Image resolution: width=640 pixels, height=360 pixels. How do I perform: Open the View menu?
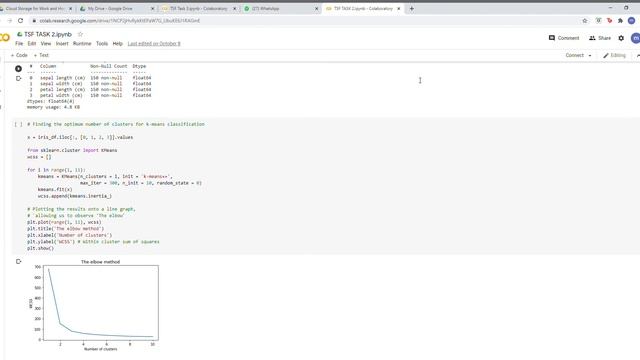click(46, 44)
